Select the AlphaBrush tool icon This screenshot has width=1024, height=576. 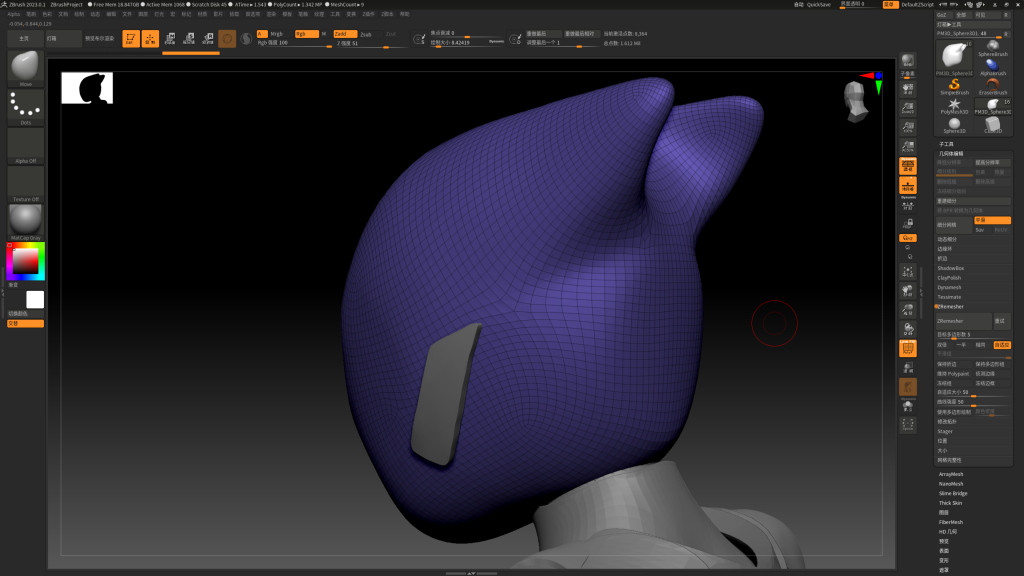pyautogui.click(x=992, y=63)
